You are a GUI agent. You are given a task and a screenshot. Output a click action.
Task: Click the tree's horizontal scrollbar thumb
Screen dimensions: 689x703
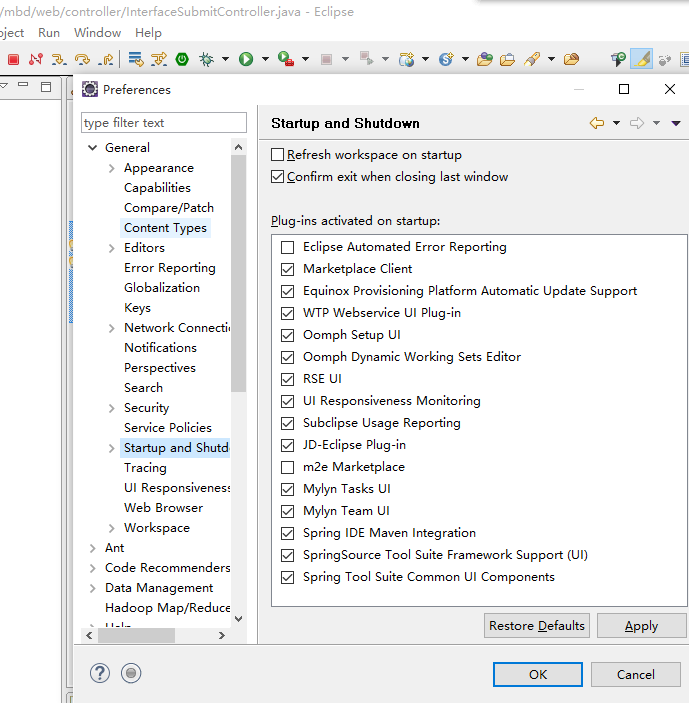point(136,635)
